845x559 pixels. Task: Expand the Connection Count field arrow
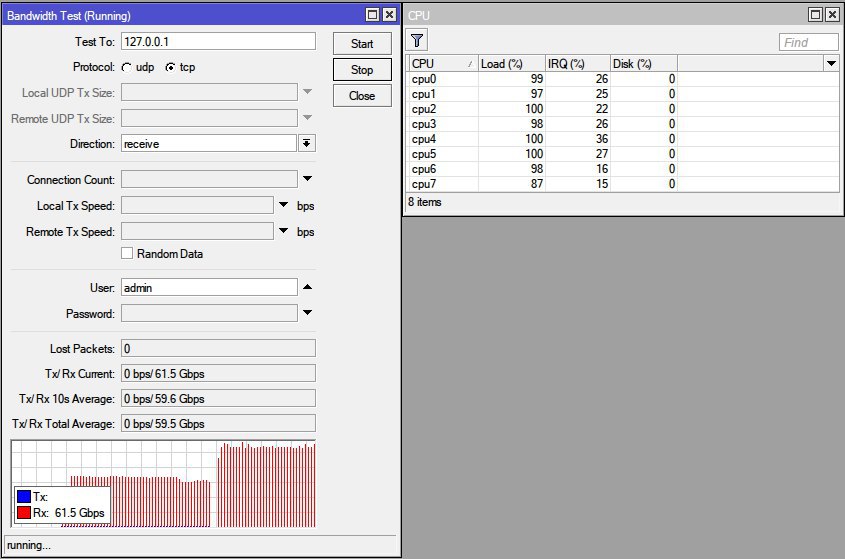pos(307,178)
